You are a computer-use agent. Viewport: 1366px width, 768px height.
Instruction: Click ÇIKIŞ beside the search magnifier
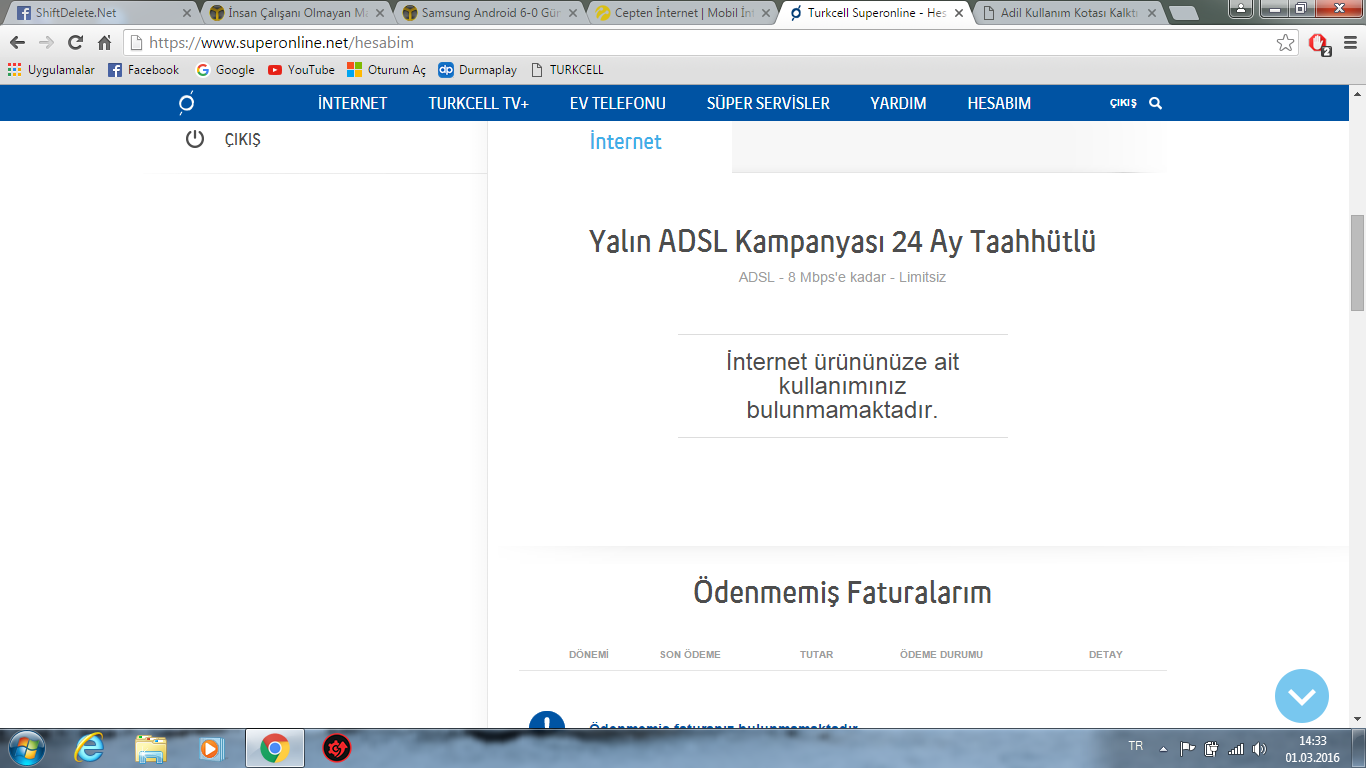click(1123, 103)
